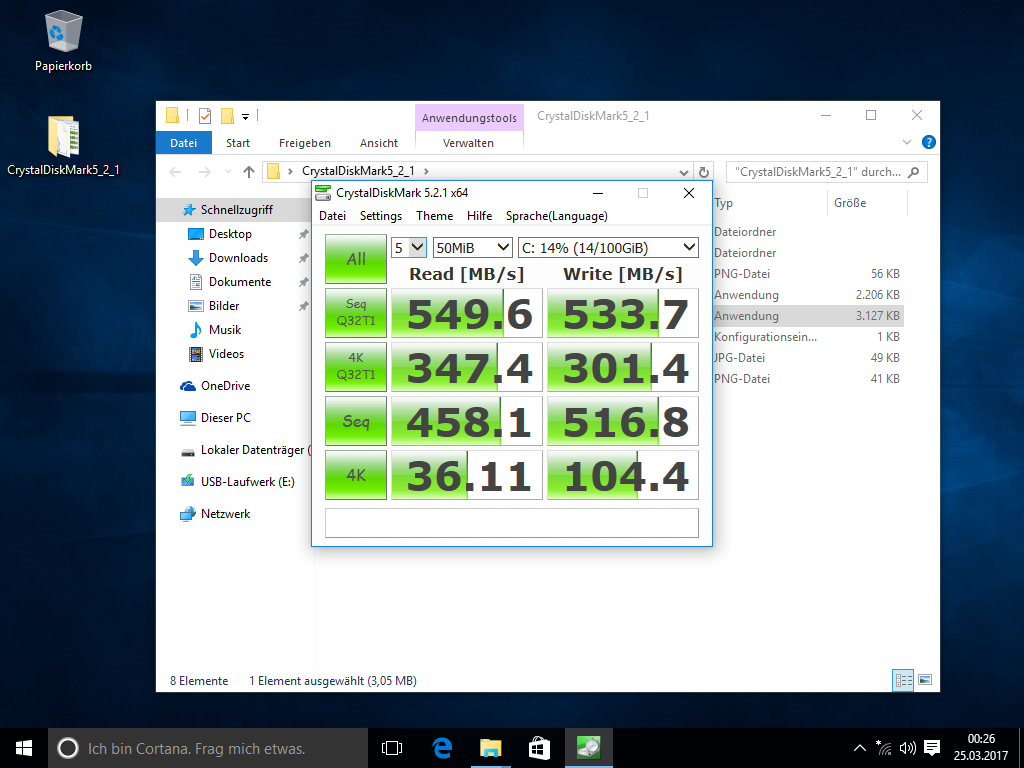Open File Explorer from the taskbar

(490, 748)
